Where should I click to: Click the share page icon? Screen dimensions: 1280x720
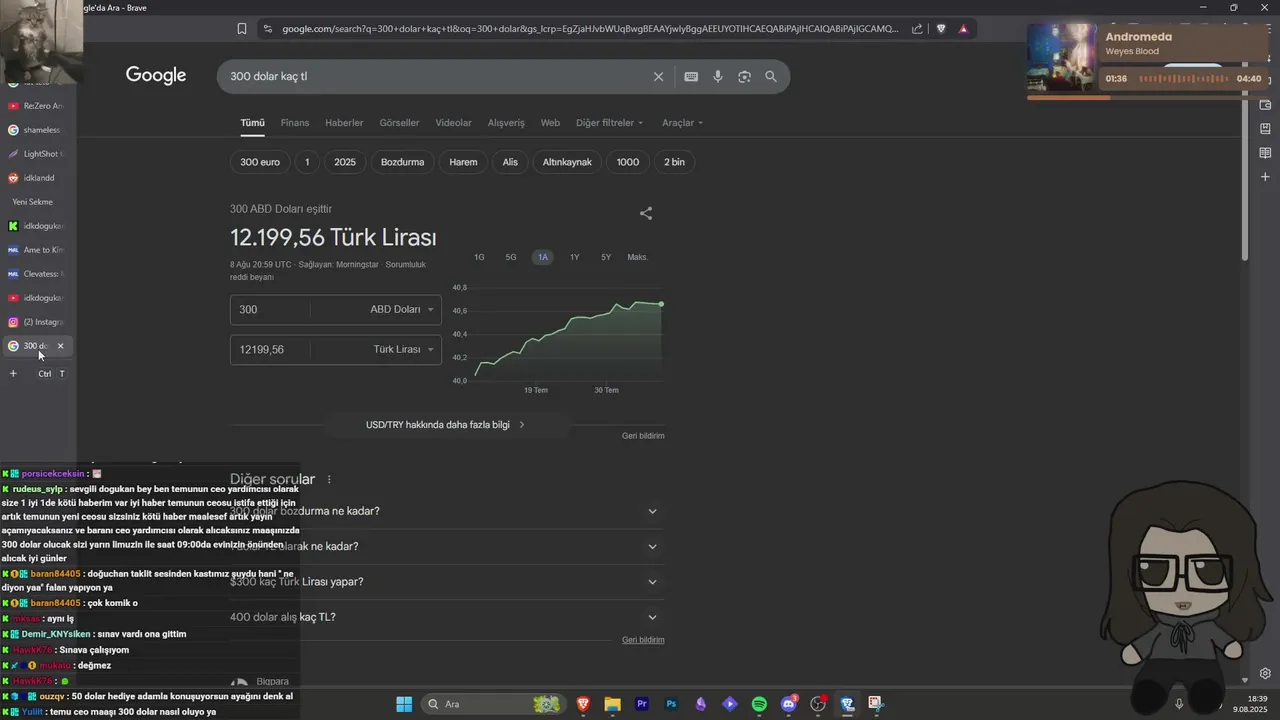(917, 29)
